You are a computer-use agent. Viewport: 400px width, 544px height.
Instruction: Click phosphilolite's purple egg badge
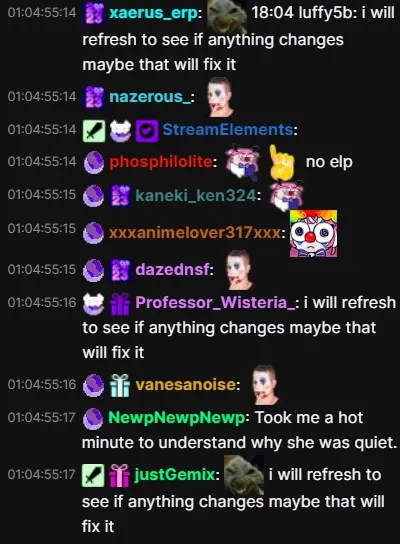pyautogui.click(x=94, y=163)
